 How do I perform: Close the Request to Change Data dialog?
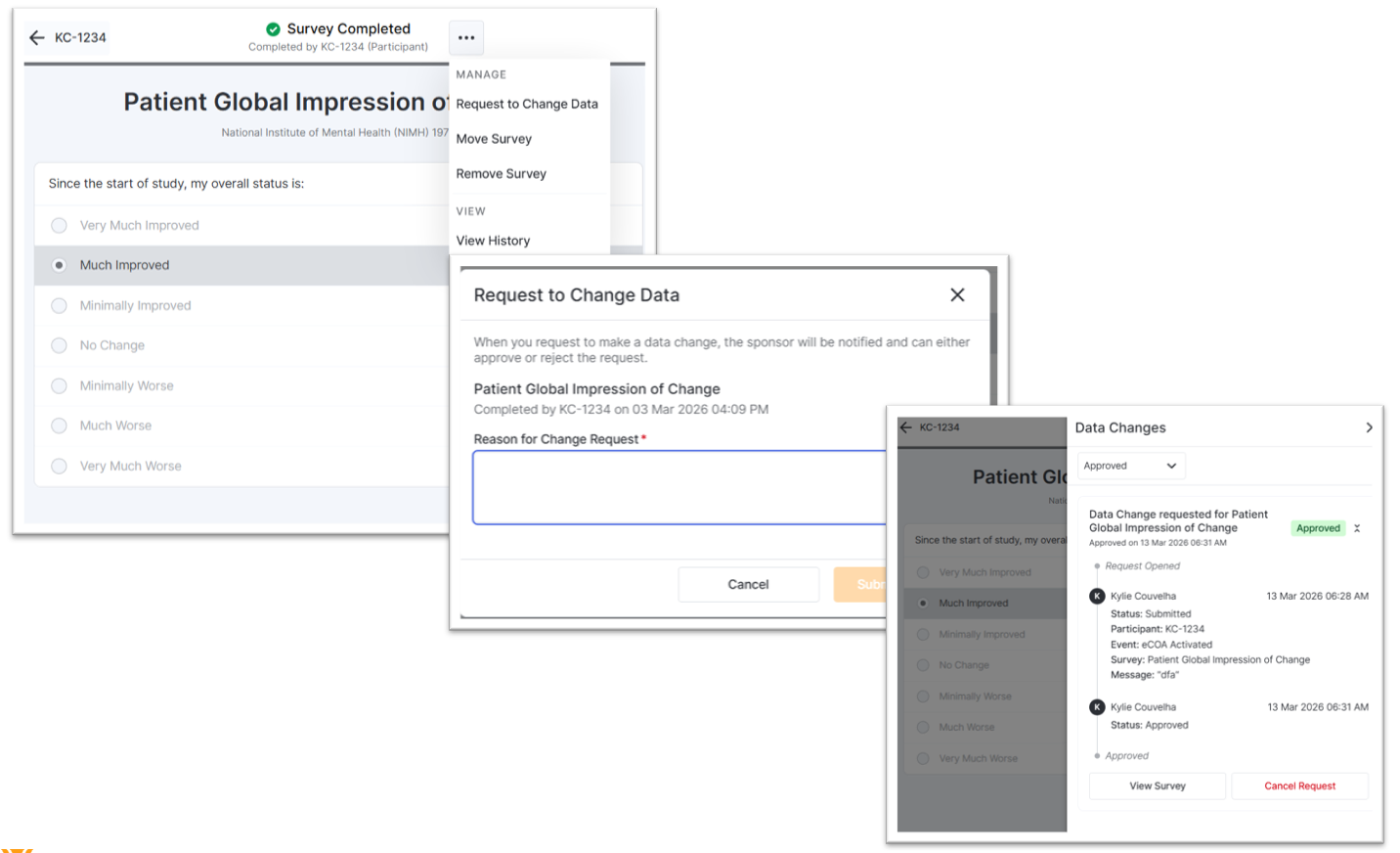957,295
